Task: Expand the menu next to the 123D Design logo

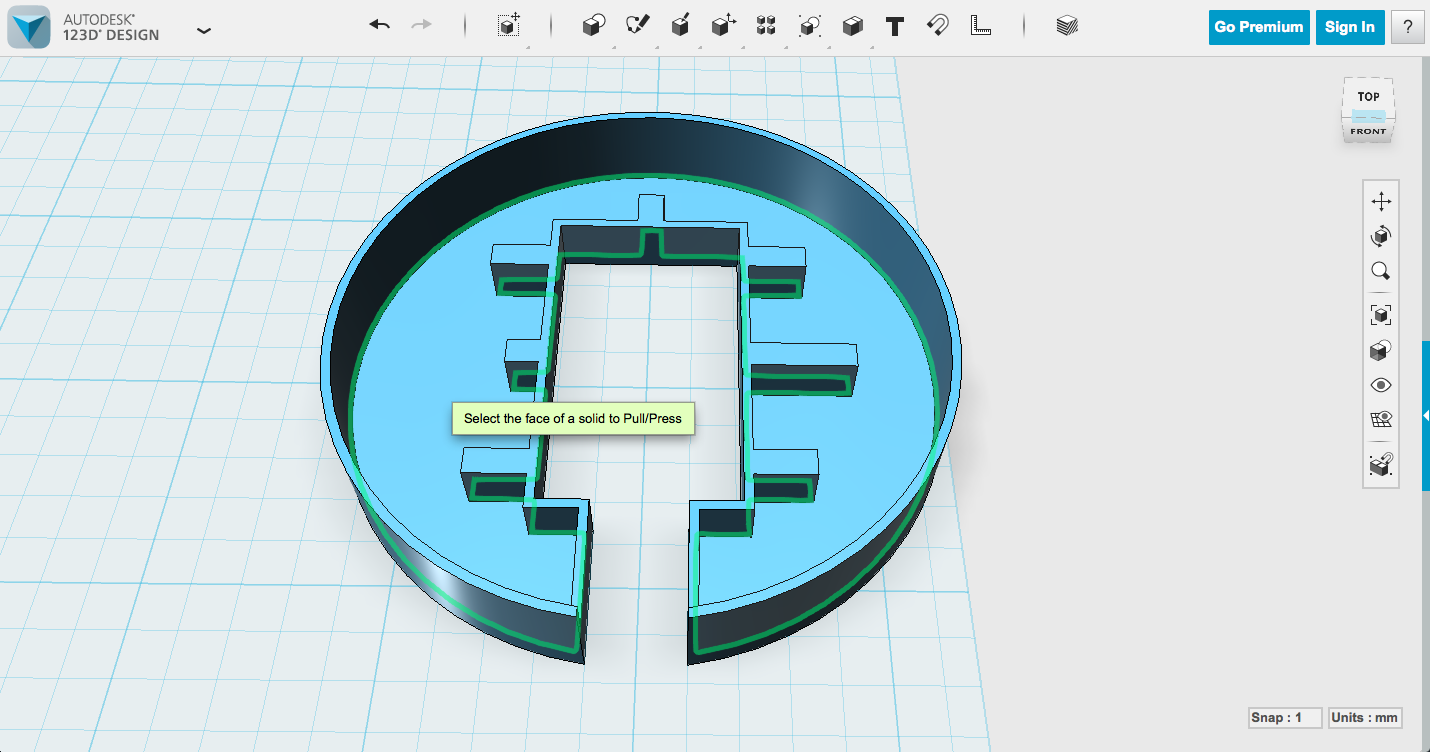Action: coord(204,31)
